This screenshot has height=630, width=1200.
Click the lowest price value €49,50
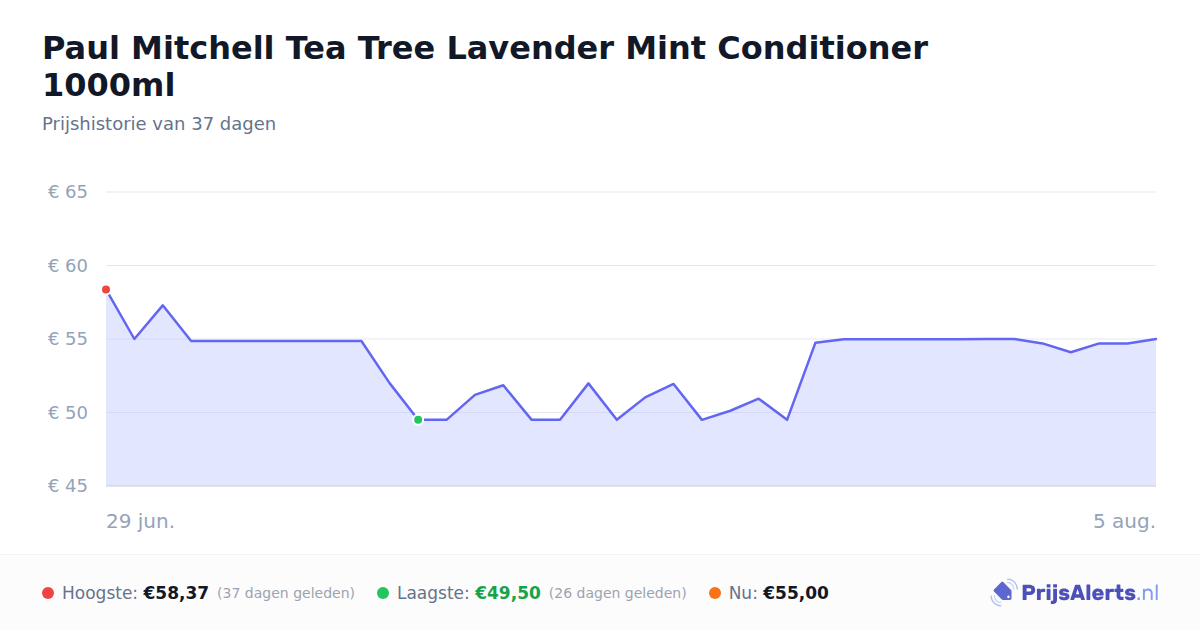(x=508, y=593)
